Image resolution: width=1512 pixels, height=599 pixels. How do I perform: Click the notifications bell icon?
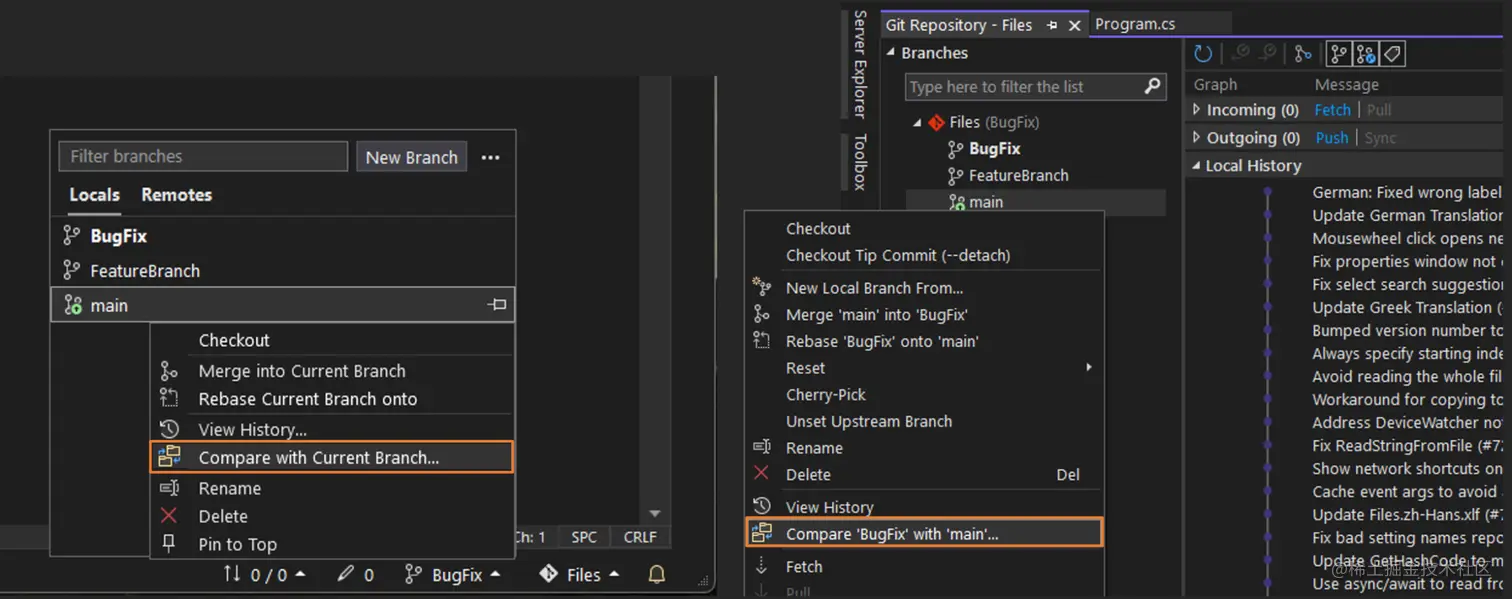[x=657, y=575]
